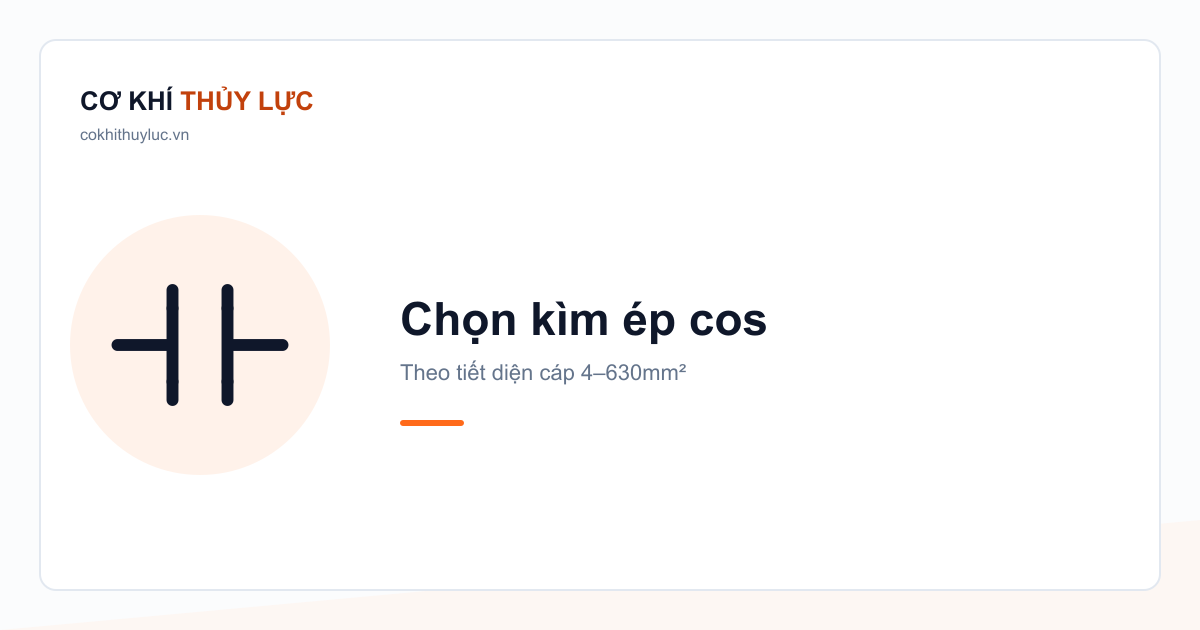This screenshot has height=630, width=1200.
Task: Click the crimping tool icon in the circle
Action: pyautogui.click(x=200, y=345)
